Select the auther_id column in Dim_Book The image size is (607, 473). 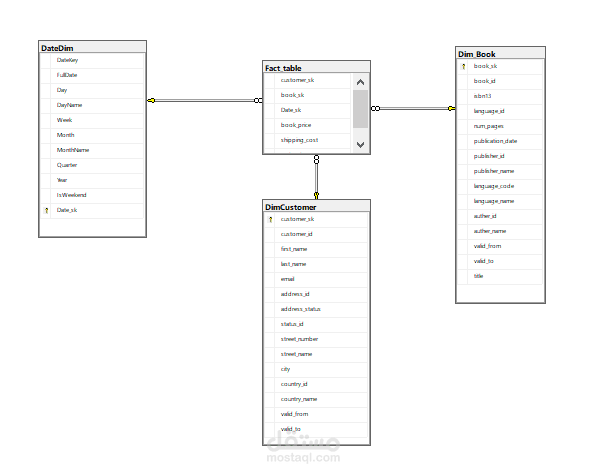[x=500, y=216]
